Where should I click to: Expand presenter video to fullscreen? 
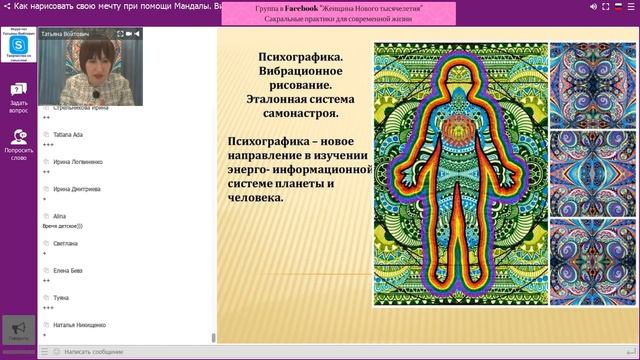click(x=120, y=34)
